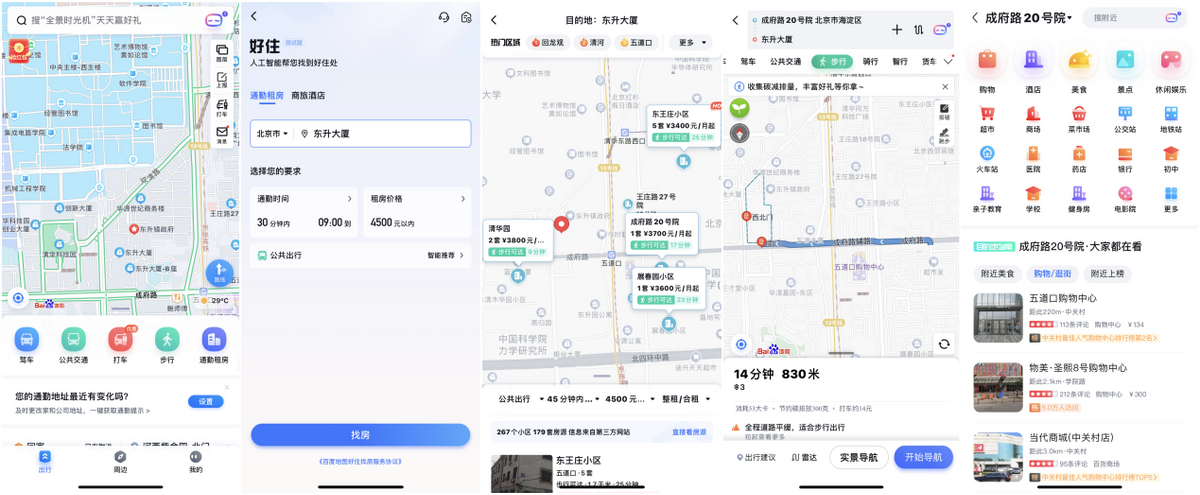
Task: Switch to the 商旅酒店 tab
Action: [308, 95]
